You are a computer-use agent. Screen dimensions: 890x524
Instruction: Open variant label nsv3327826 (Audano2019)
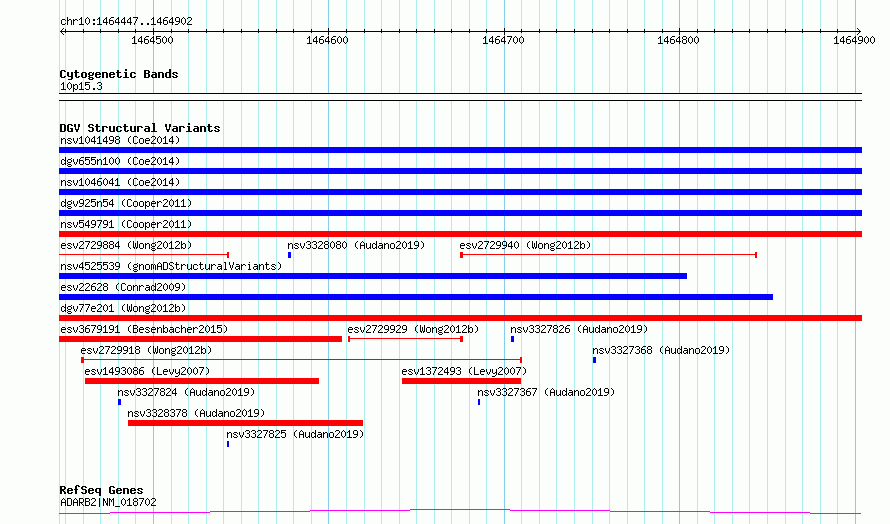coord(579,329)
